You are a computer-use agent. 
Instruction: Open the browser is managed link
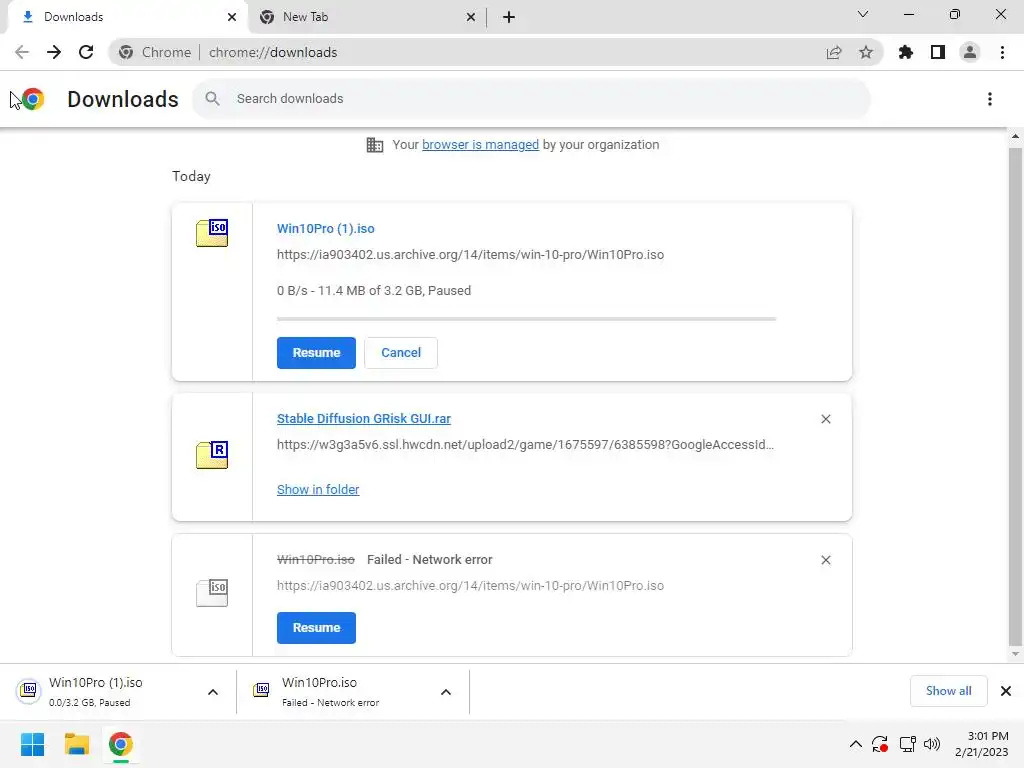[480, 144]
